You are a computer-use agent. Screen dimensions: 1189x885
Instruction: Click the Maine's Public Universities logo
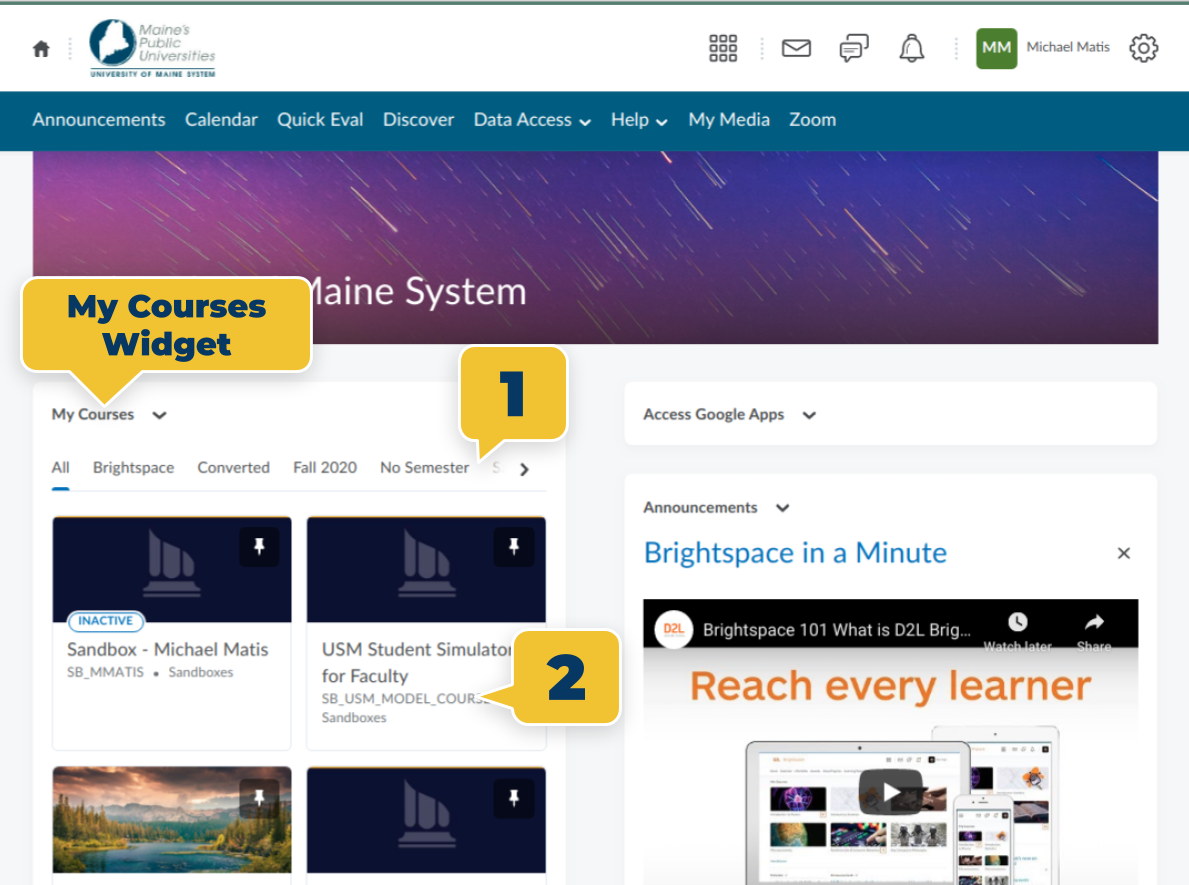coord(152,48)
